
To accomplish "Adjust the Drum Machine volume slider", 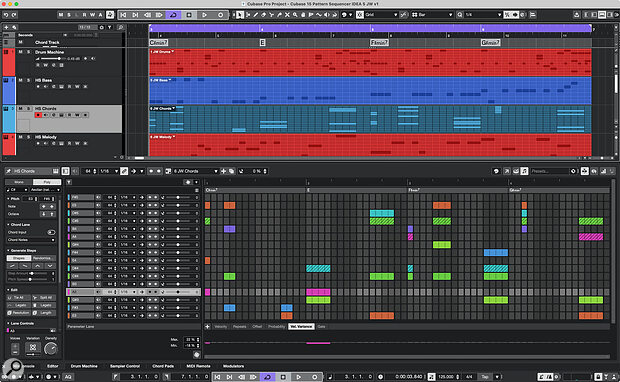I will [53, 59].
